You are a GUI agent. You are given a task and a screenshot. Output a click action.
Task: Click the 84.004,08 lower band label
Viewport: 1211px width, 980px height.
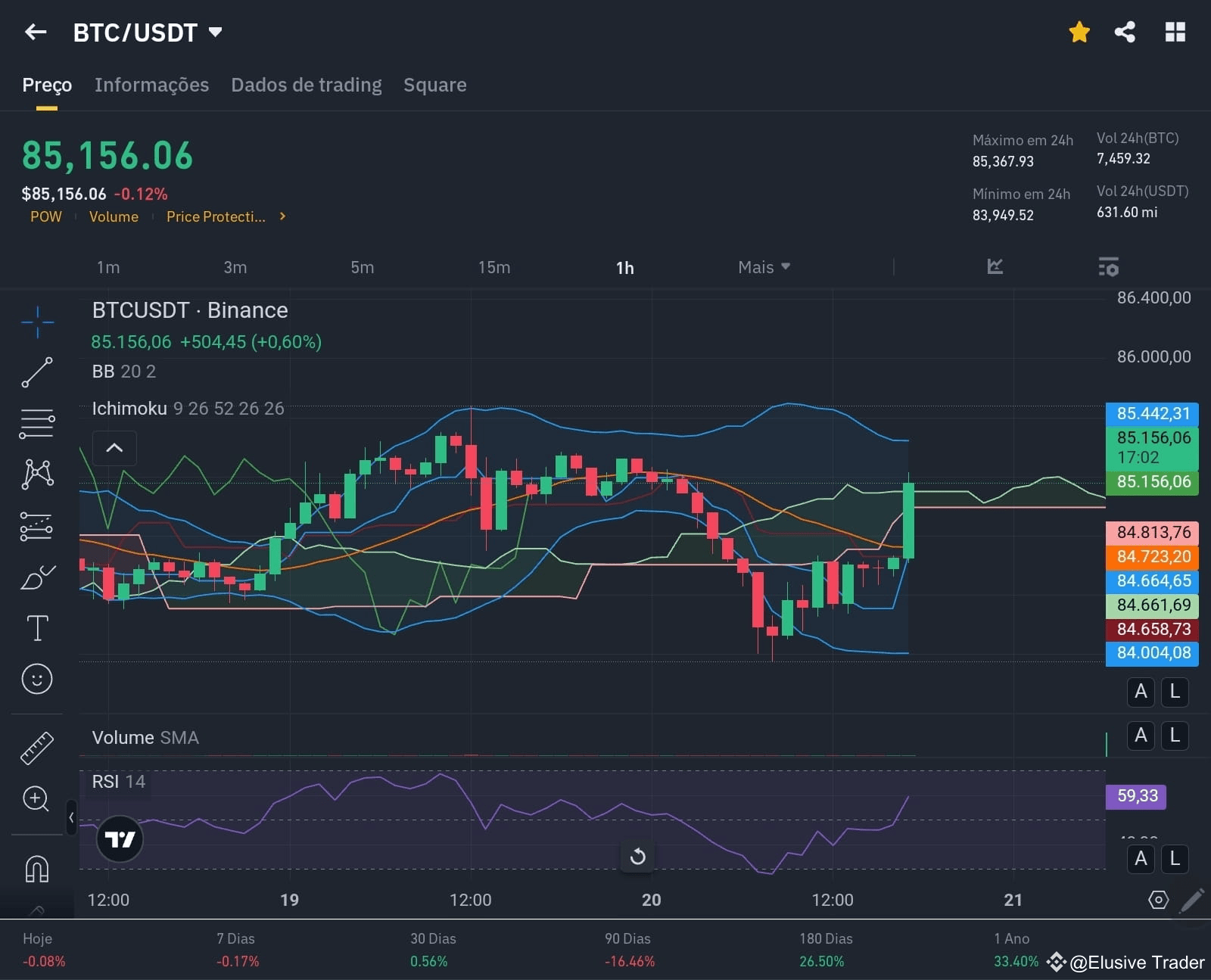1152,653
